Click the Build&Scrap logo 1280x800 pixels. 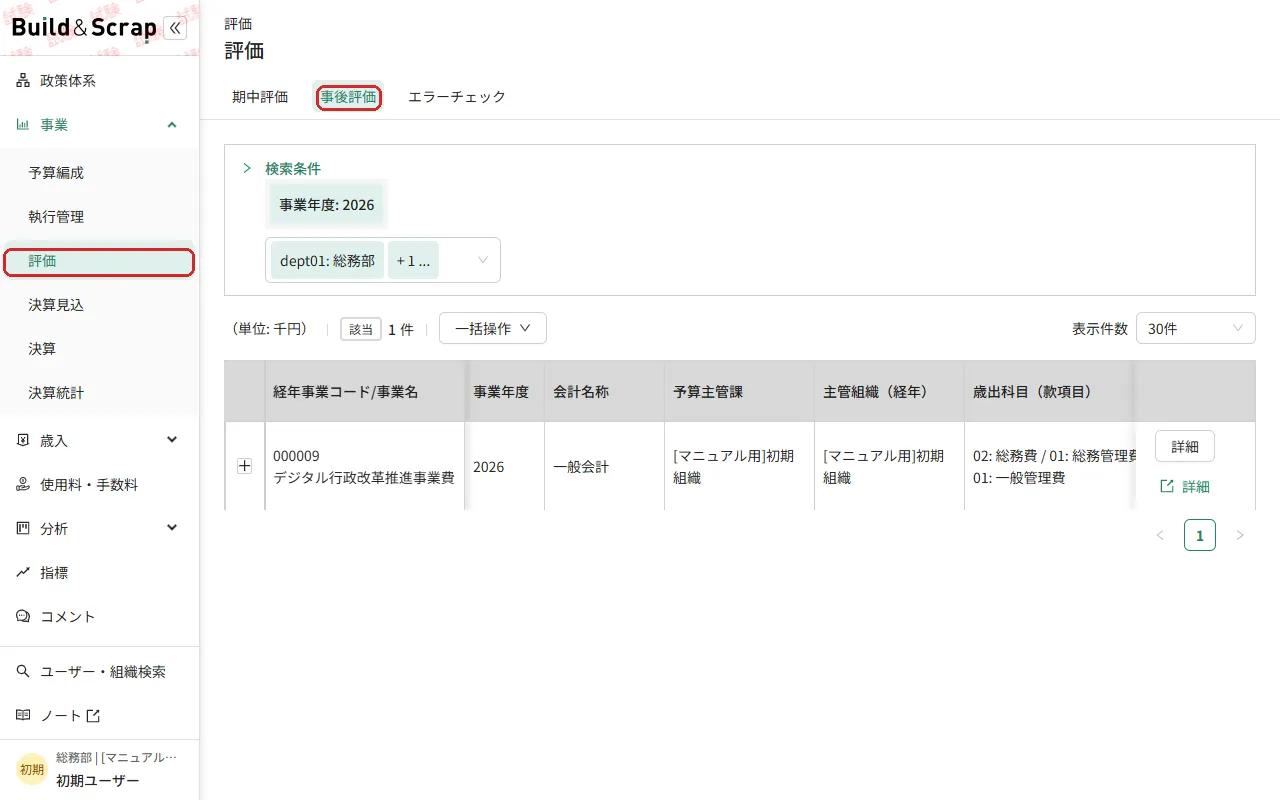tap(84, 28)
